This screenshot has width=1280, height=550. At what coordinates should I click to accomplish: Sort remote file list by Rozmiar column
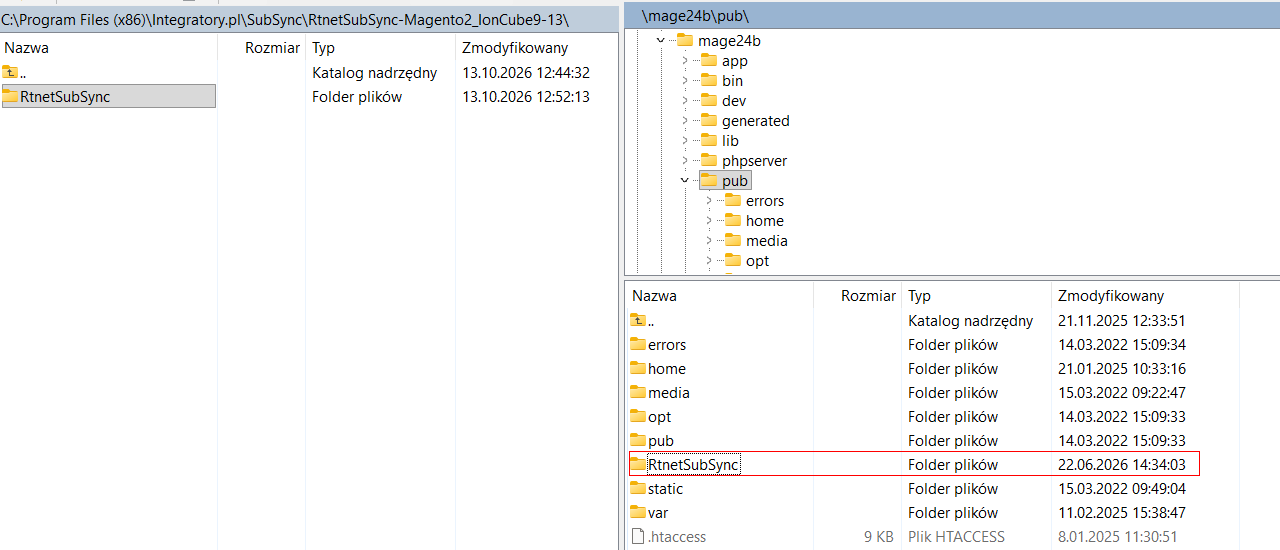(856, 295)
